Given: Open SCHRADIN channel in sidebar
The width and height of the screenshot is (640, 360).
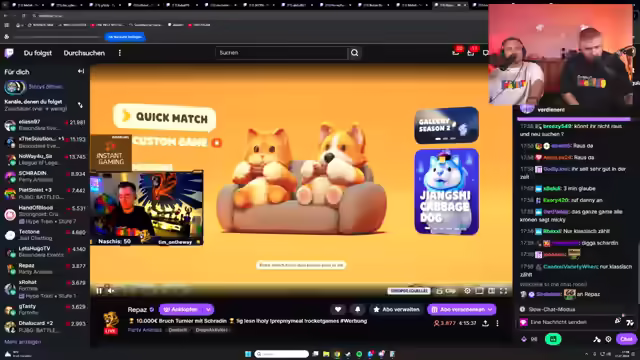Looking at the screenshot, I should click(x=45, y=176).
